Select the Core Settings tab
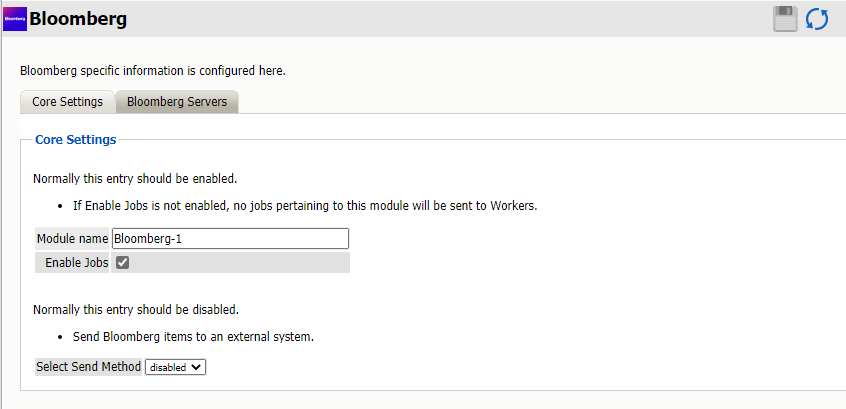The image size is (846, 409). [67, 102]
